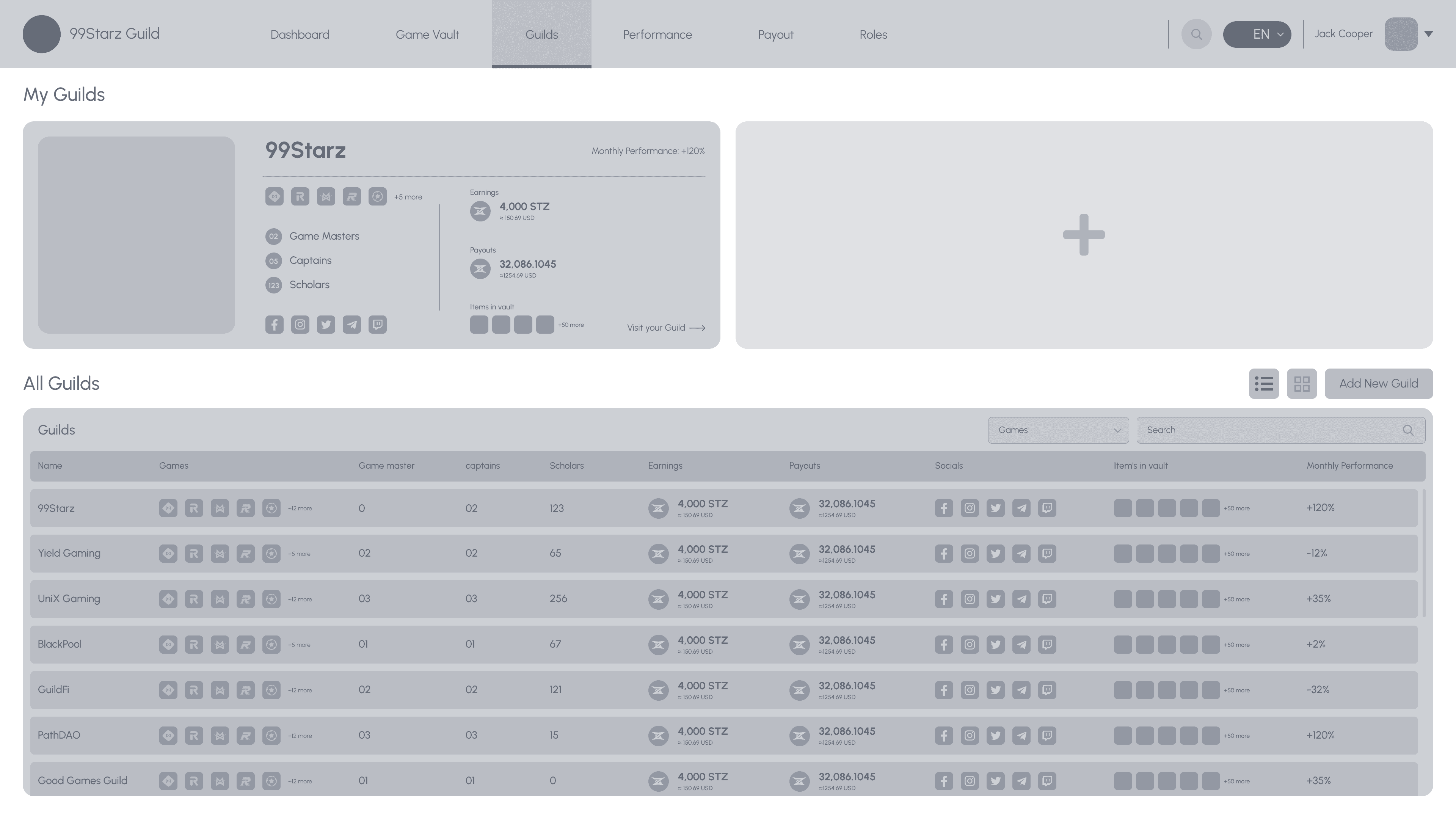Select the Guilds tab

point(541,35)
